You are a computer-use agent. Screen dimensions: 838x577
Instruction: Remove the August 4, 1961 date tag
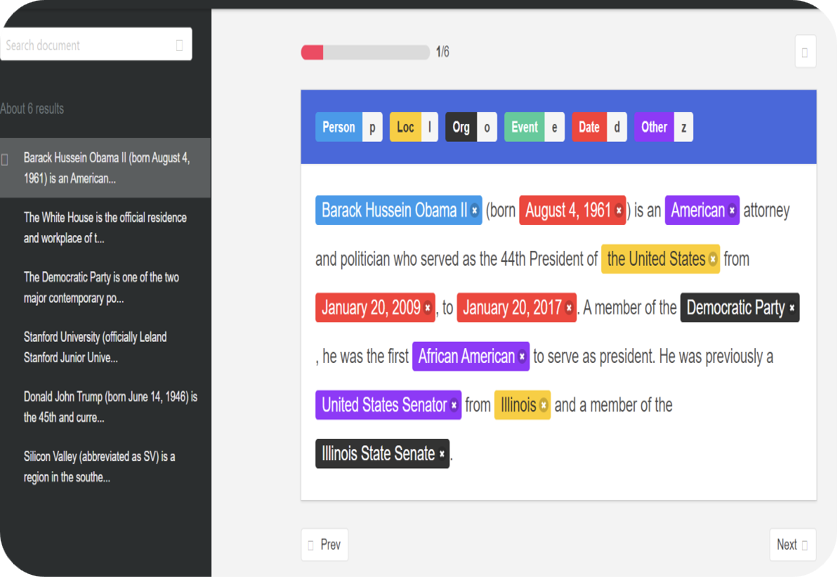618,210
